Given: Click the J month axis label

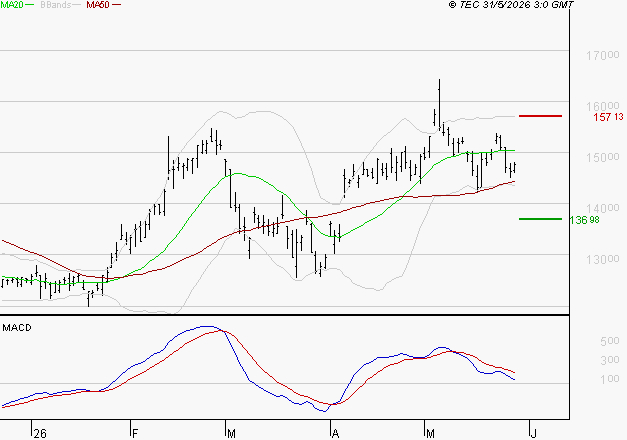Looking at the screenshot, I should point(533,433).
